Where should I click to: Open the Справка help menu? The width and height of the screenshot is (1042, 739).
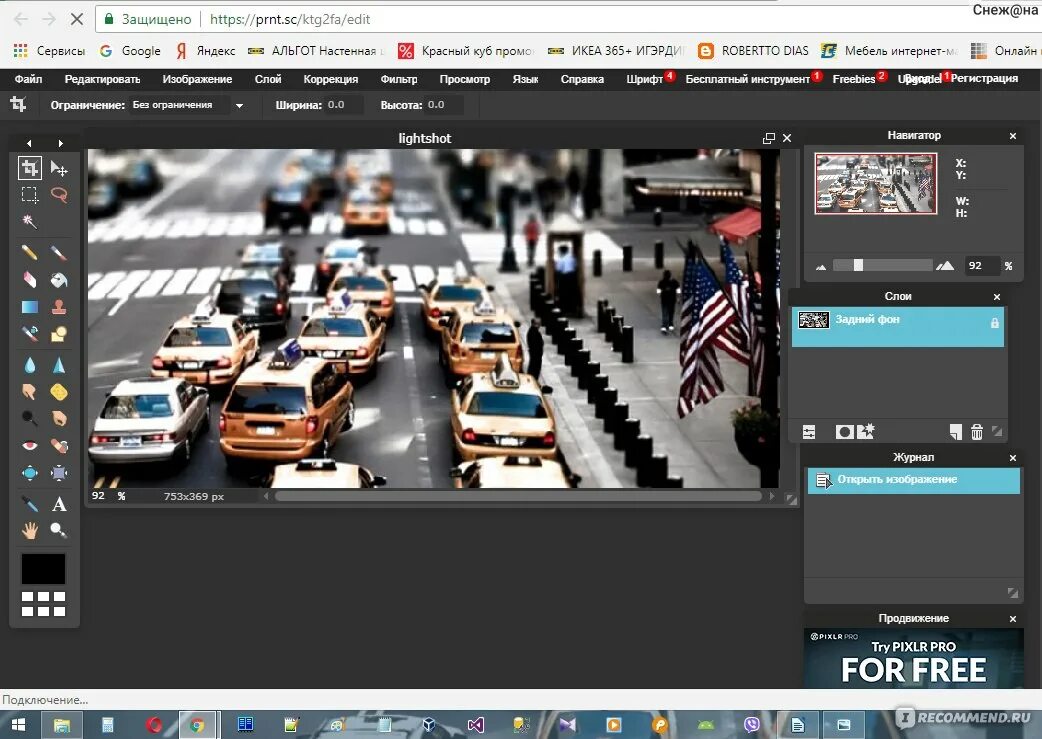pos(582,79)
